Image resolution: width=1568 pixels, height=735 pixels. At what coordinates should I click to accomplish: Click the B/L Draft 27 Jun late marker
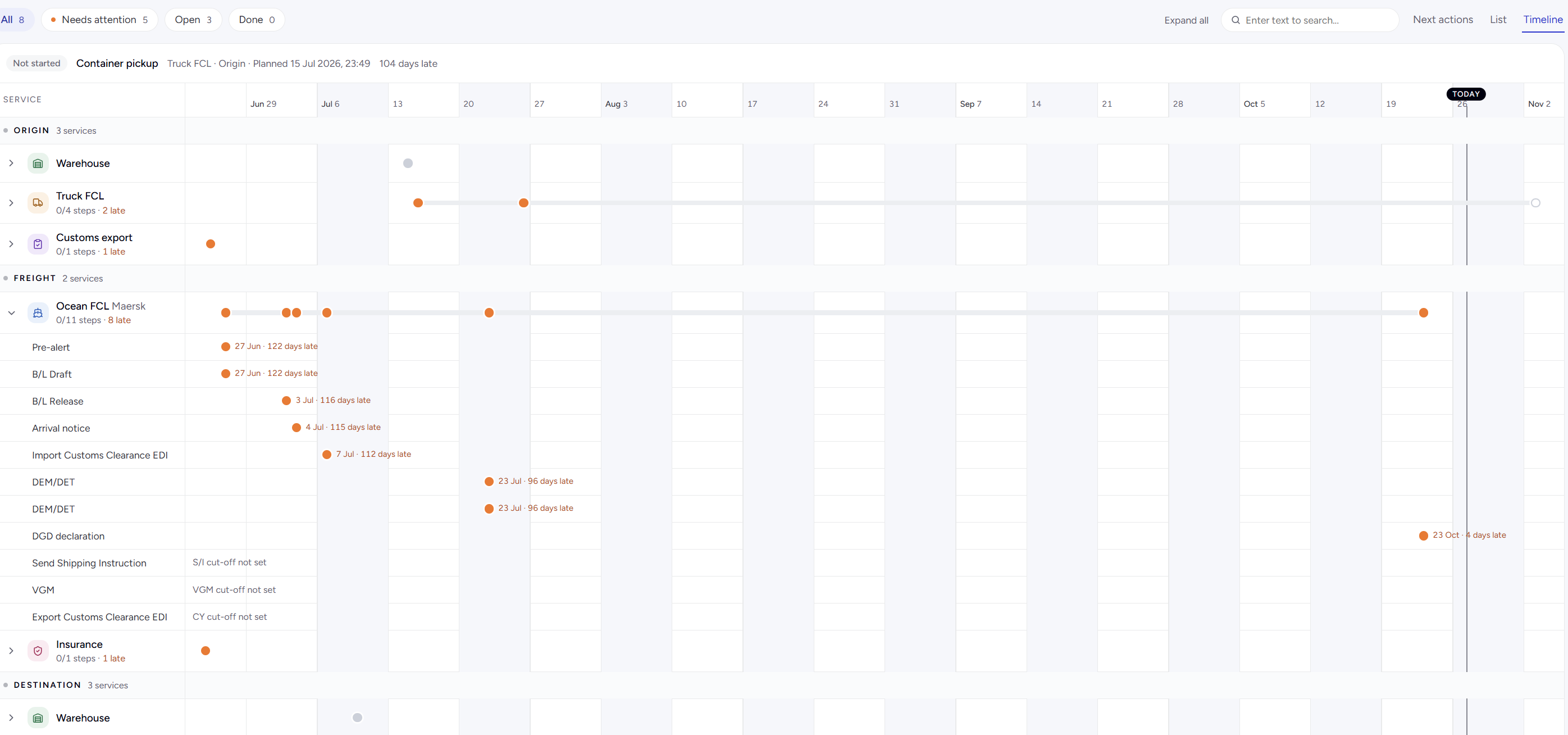pos(226,373)
